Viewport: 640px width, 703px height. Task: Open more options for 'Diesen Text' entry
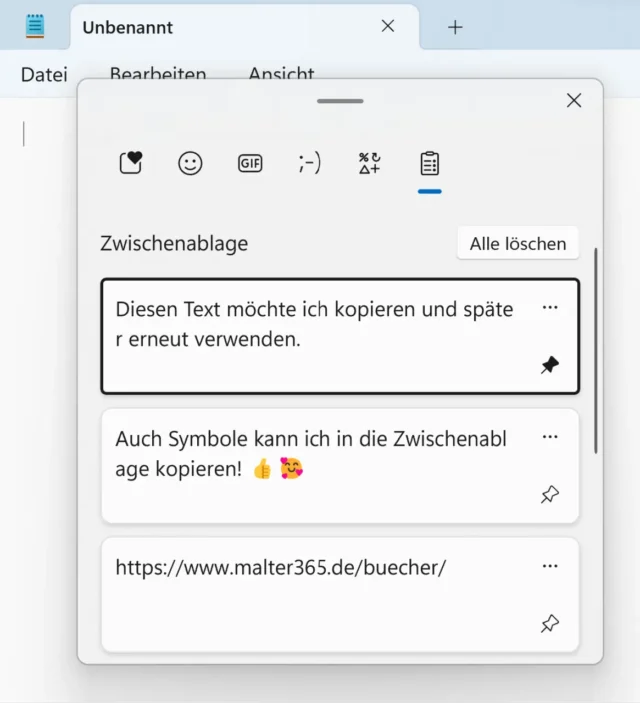(550, 308)
